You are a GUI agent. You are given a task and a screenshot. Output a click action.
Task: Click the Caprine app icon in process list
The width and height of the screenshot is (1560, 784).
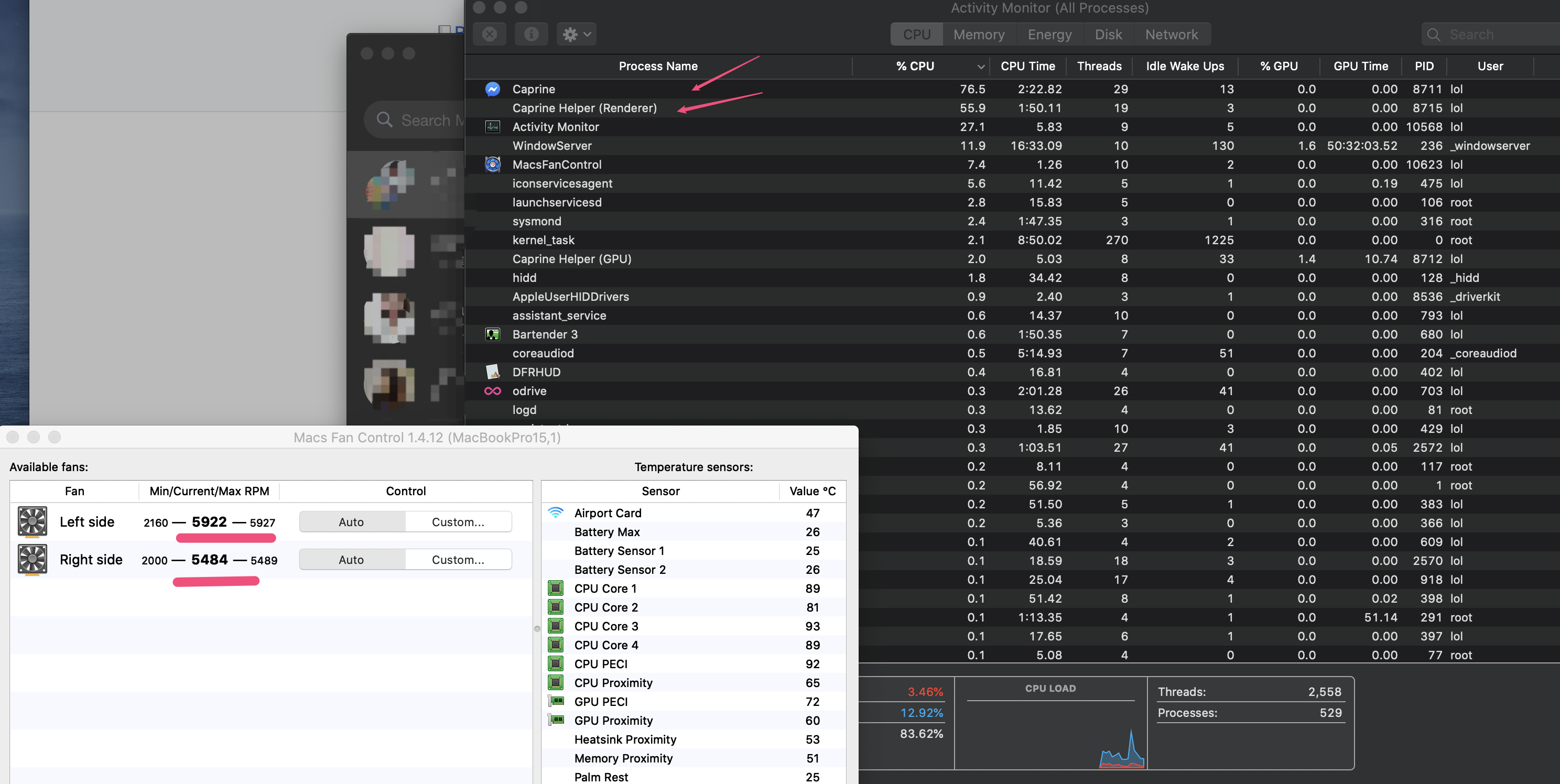[493, 89]
